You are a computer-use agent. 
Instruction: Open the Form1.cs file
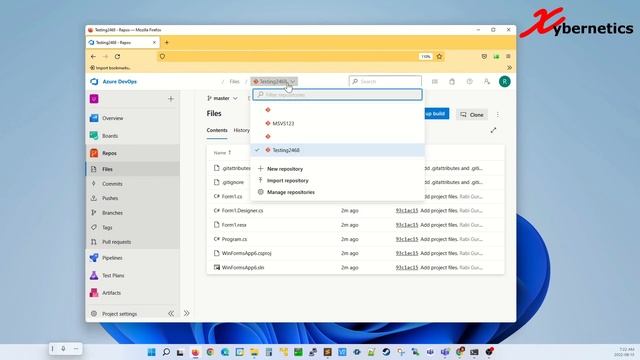tap(231, 196)
